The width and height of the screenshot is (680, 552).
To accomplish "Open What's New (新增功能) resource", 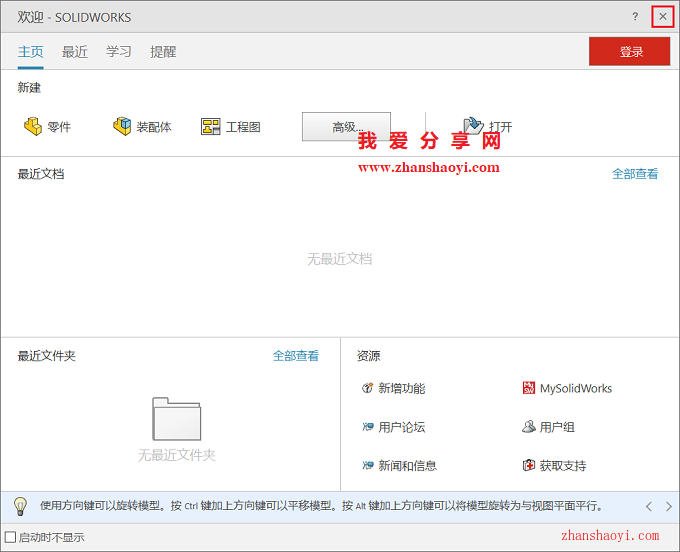I will [x=393, y=388].
